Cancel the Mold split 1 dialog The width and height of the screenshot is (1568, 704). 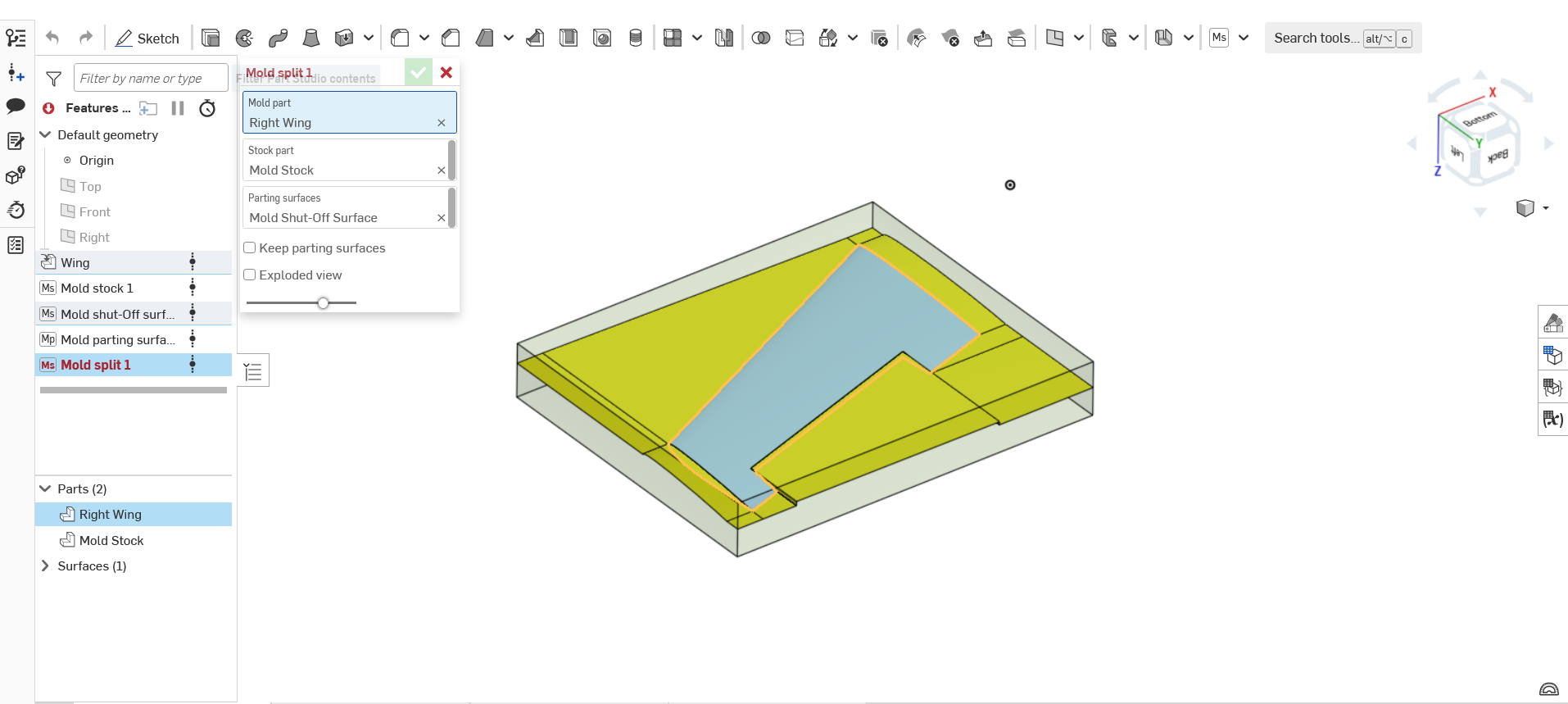pyautogui.click(x=446, y=72)
